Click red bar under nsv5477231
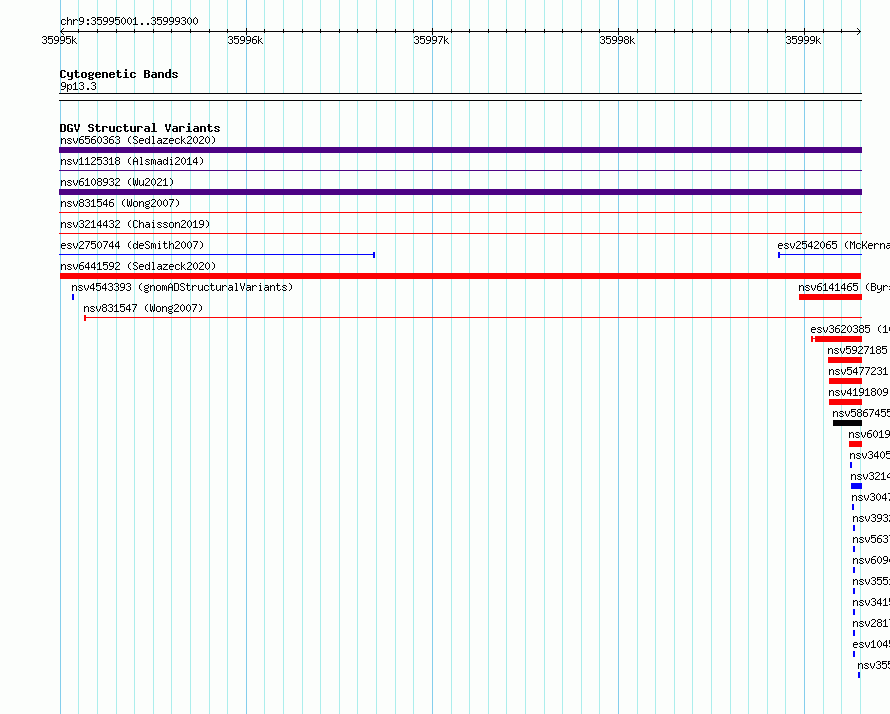The width and height of the screenshot is (890, 714). [x=846, y=381]
